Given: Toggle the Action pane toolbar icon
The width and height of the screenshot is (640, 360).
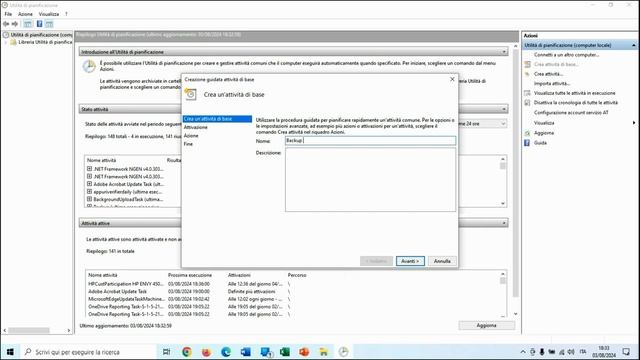Looking at the screenshot, I should [x=49, y=24].
